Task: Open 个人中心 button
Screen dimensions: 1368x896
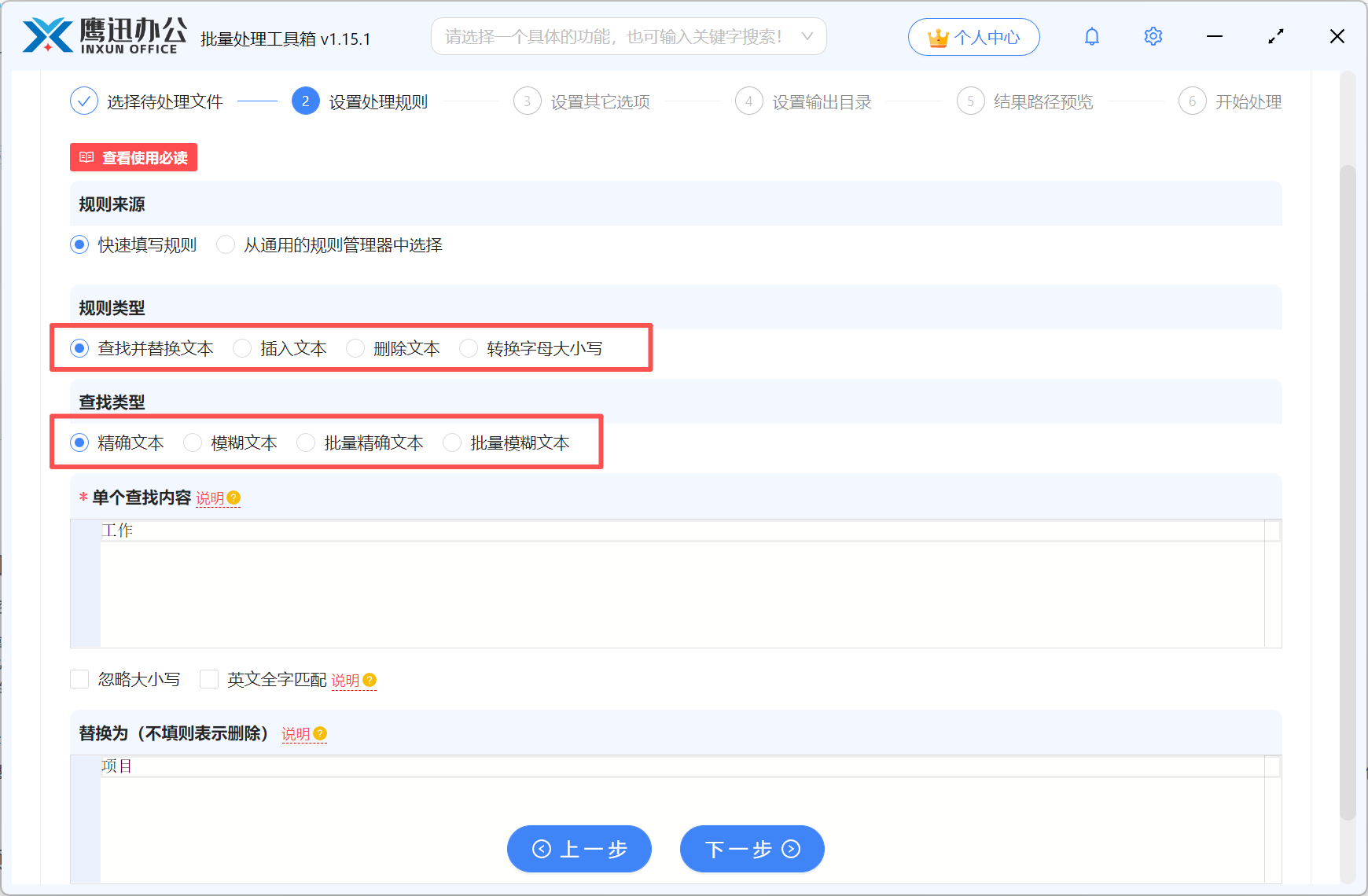Action: click(974, 37)
